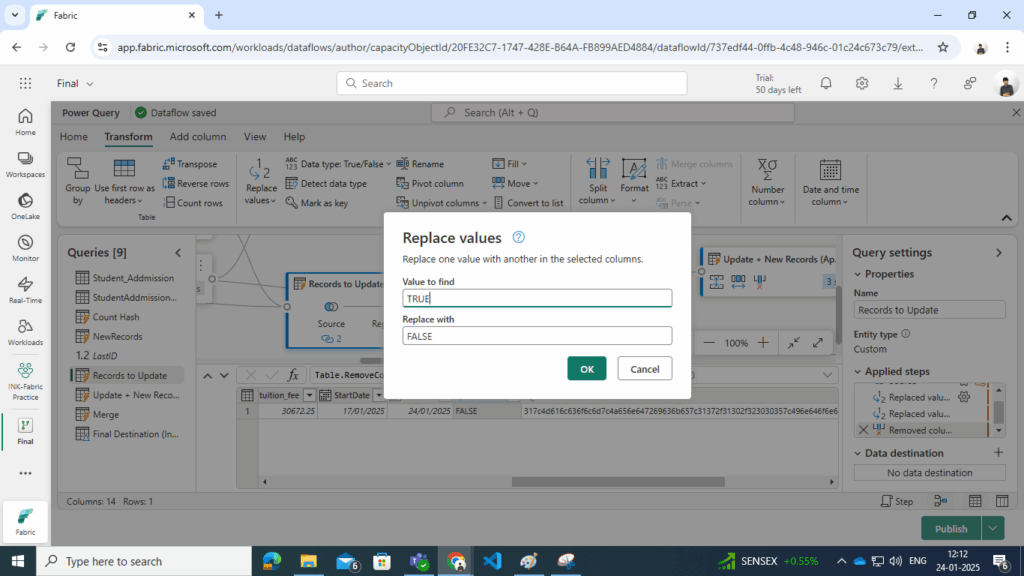The image size is (1024, 576).
Task: Collapse the Queries pane
Action: (178, 253)
